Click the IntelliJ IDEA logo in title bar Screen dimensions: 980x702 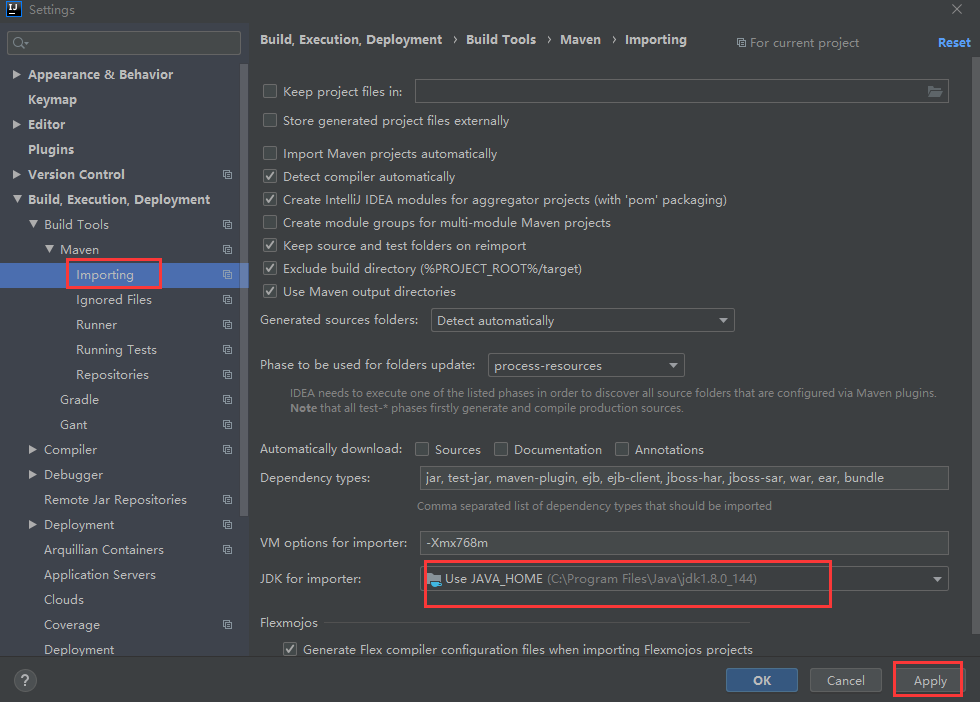14,9
